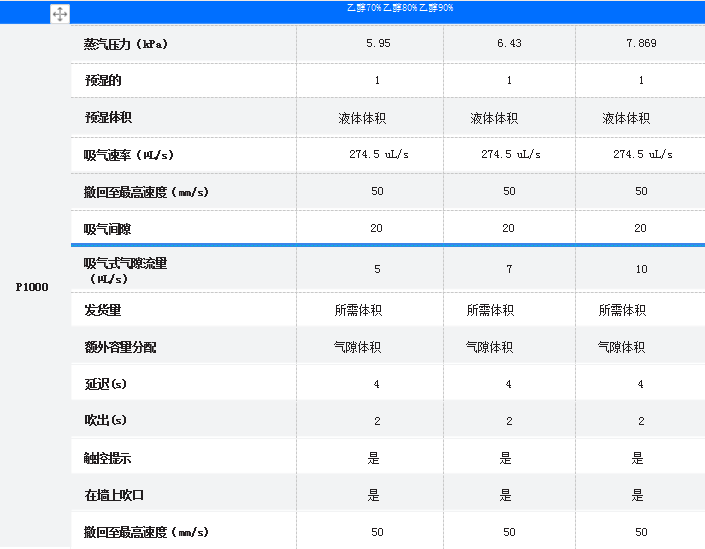Click 液体体积 in the 7.869 column
The width and height of the screenshot is (705, 549).
(626, 118)
